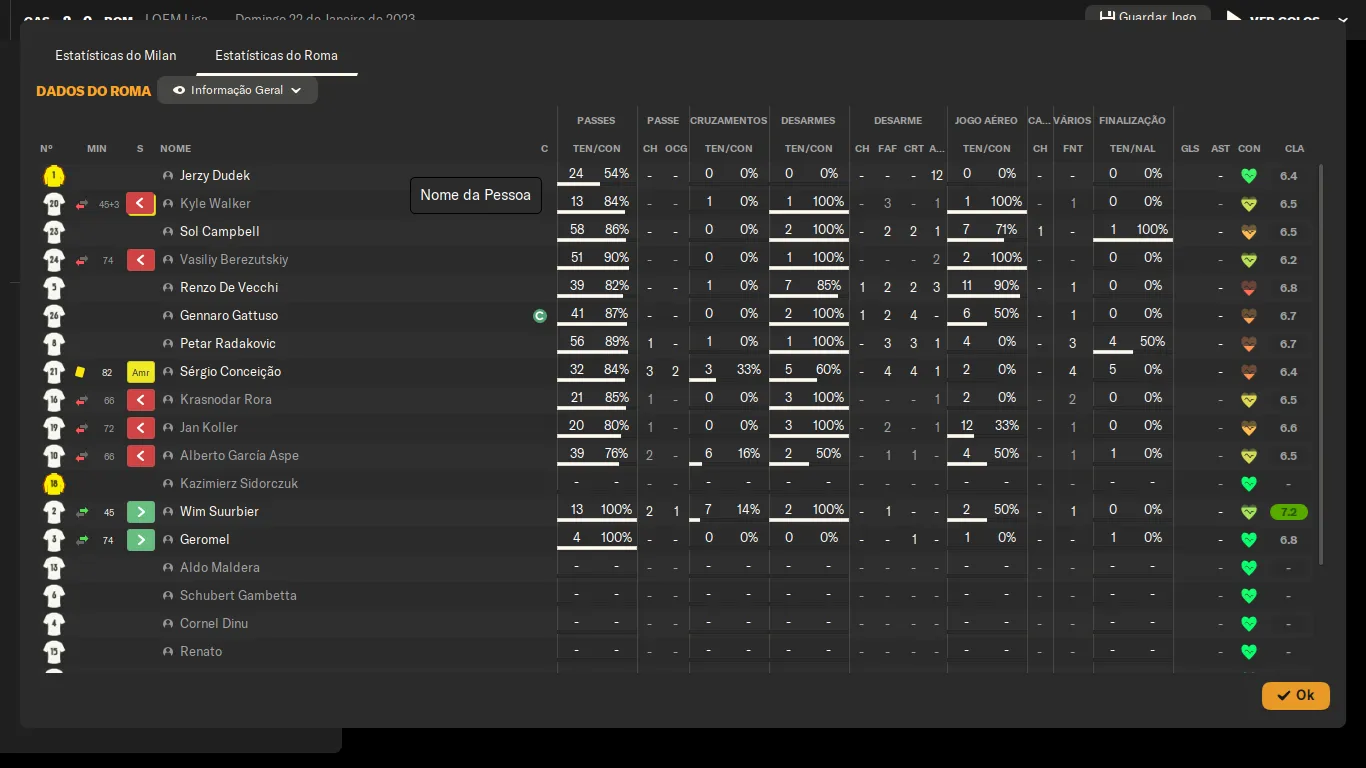Screen dimensions: 1366x768
Task: Open the Informação Geral view dropdown
Action: pos(238,90)
